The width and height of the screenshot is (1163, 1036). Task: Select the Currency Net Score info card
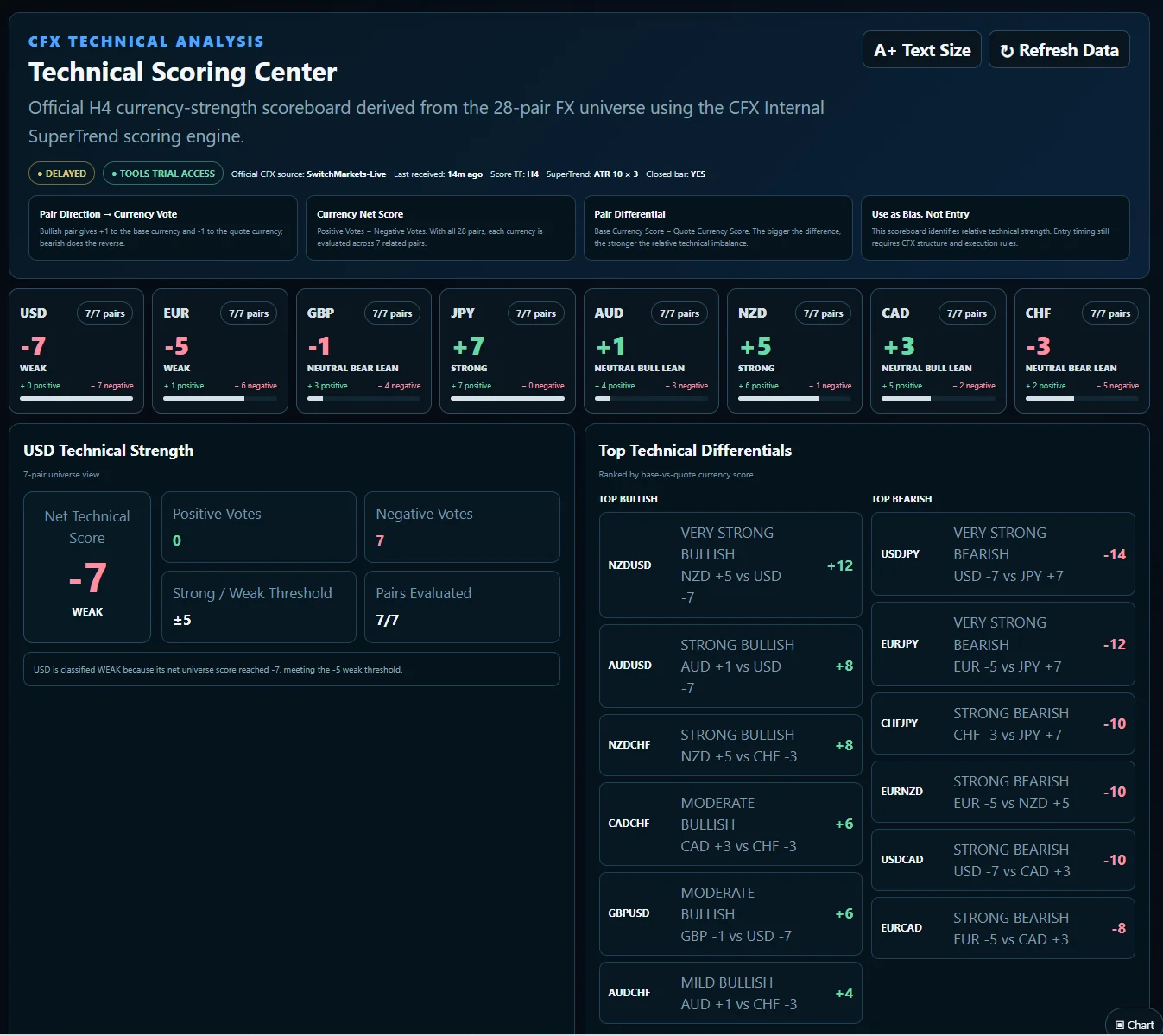[x=440, y=228]
